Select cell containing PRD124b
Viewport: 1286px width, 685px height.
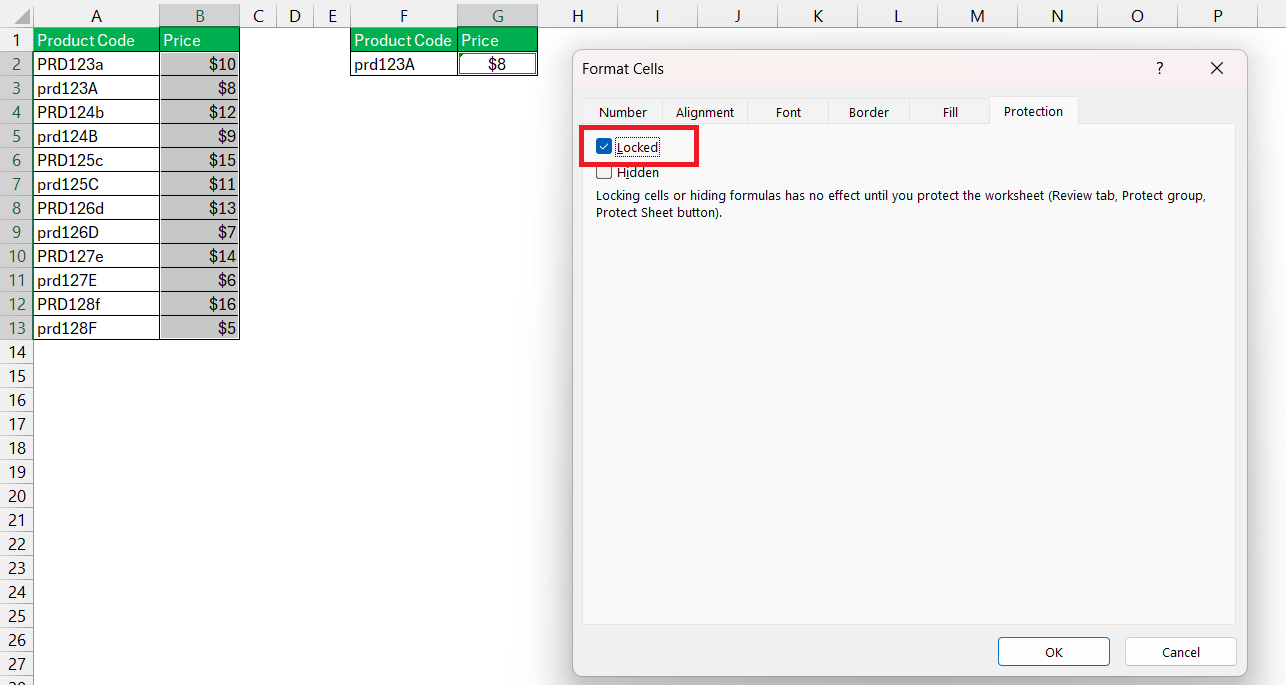[x=96, y=112]
